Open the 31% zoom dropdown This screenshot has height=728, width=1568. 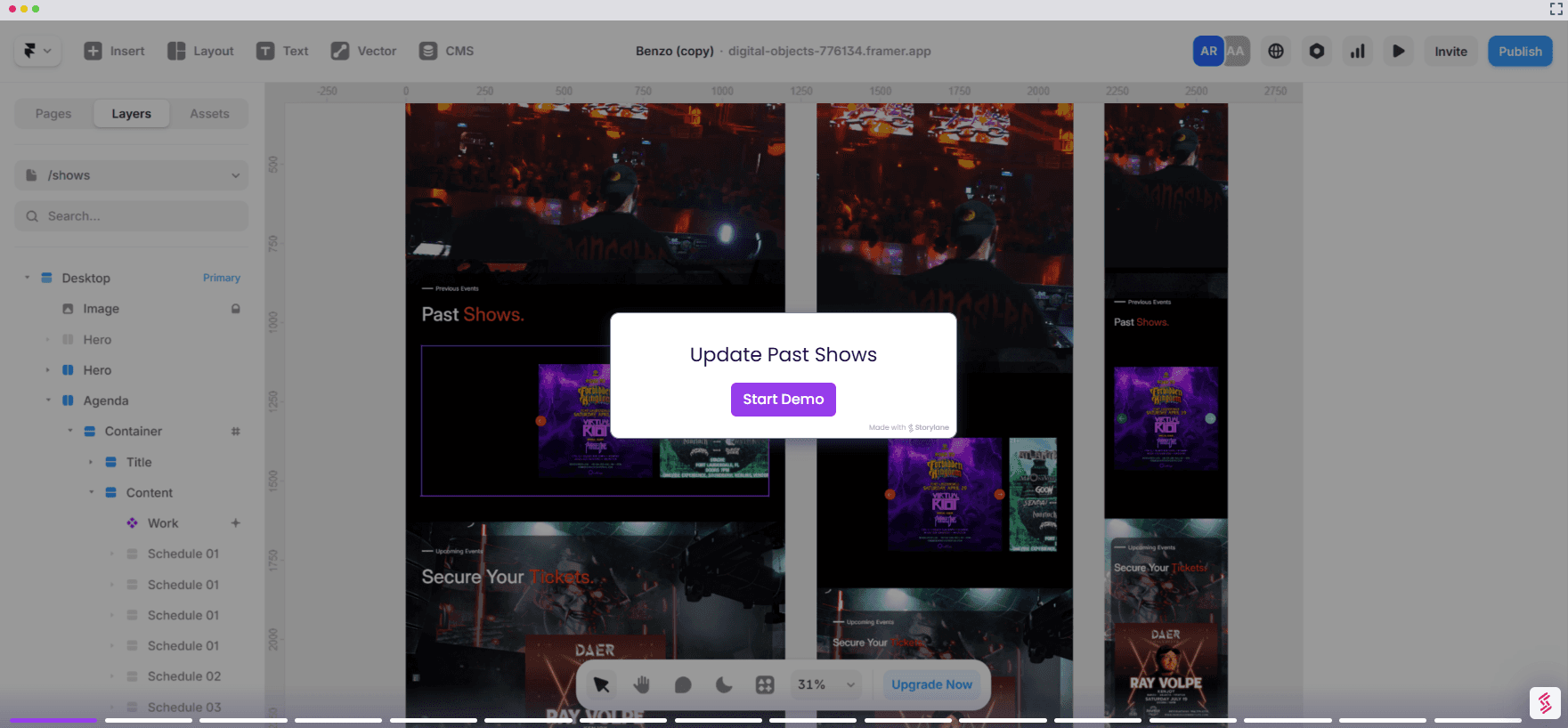[x=826, y=684]
